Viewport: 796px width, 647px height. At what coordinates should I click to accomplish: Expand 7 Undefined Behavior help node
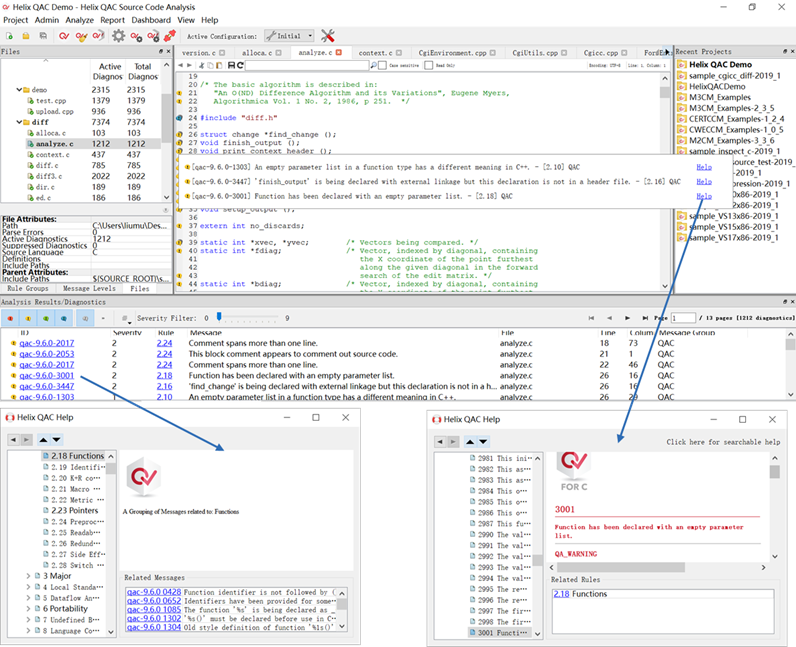click(28, 620)
